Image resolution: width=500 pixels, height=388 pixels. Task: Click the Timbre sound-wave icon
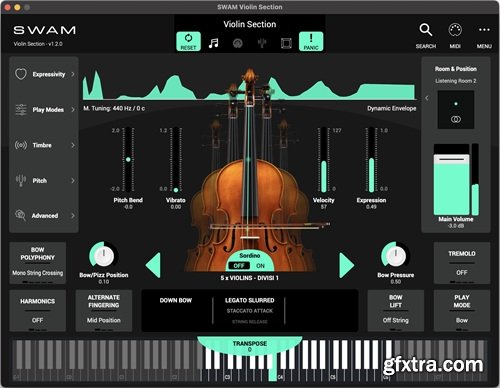pos(21,145)
